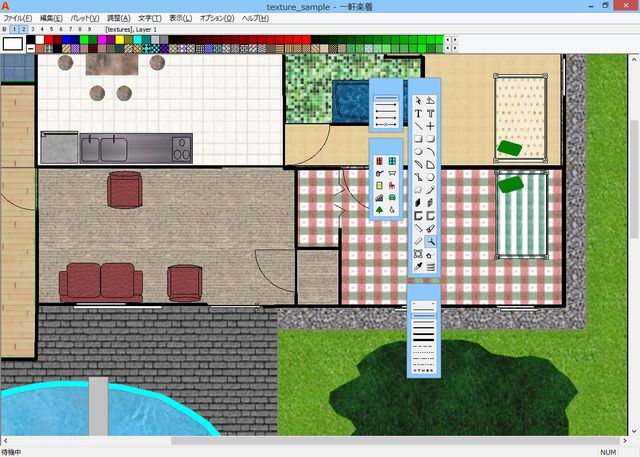Viewport: 640px width, 457px height.
Task: Click vertical scrollbar down arrow
Action: click(634, 431)
